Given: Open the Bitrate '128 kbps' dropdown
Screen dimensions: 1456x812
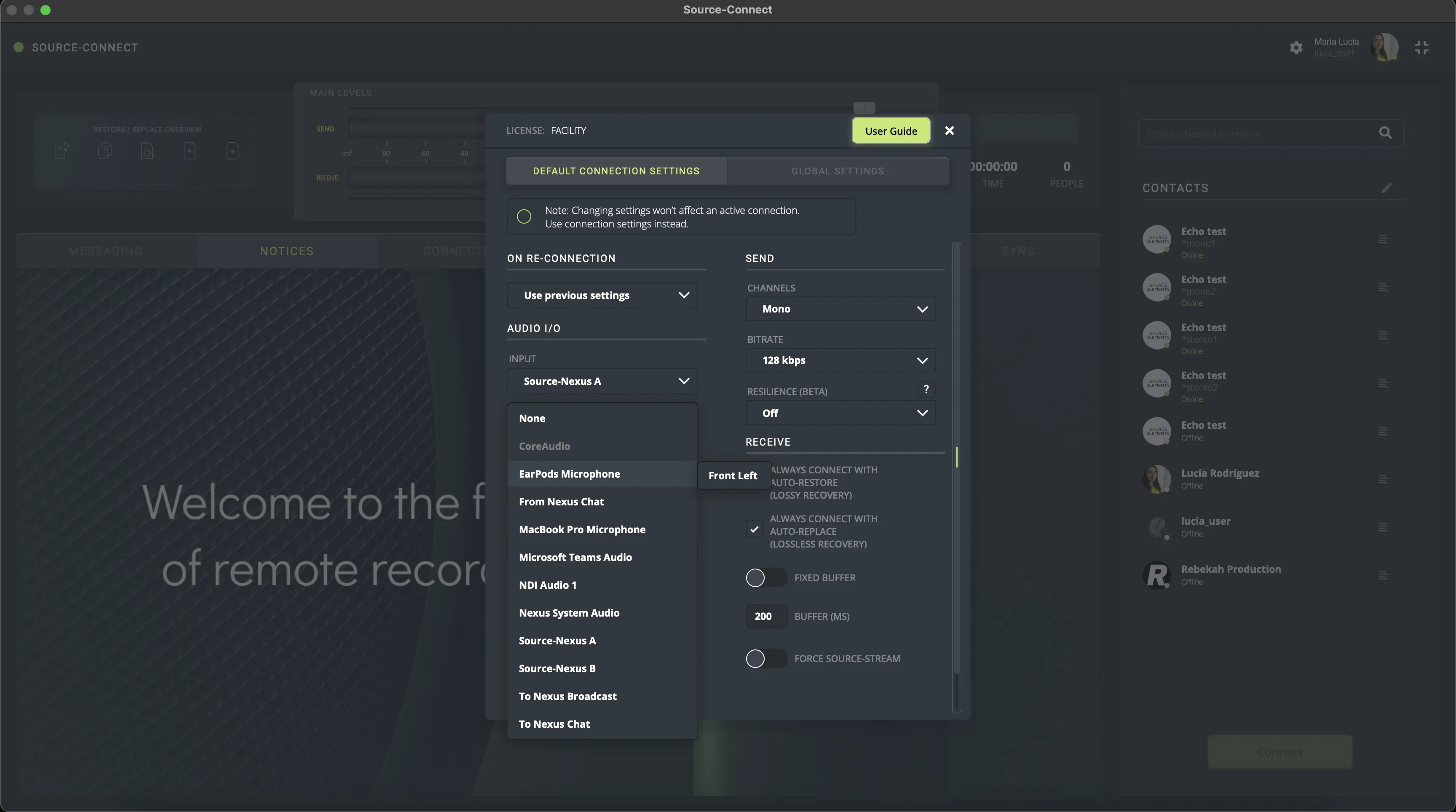Looking at the screenshot, I should (x=840, y=361).
